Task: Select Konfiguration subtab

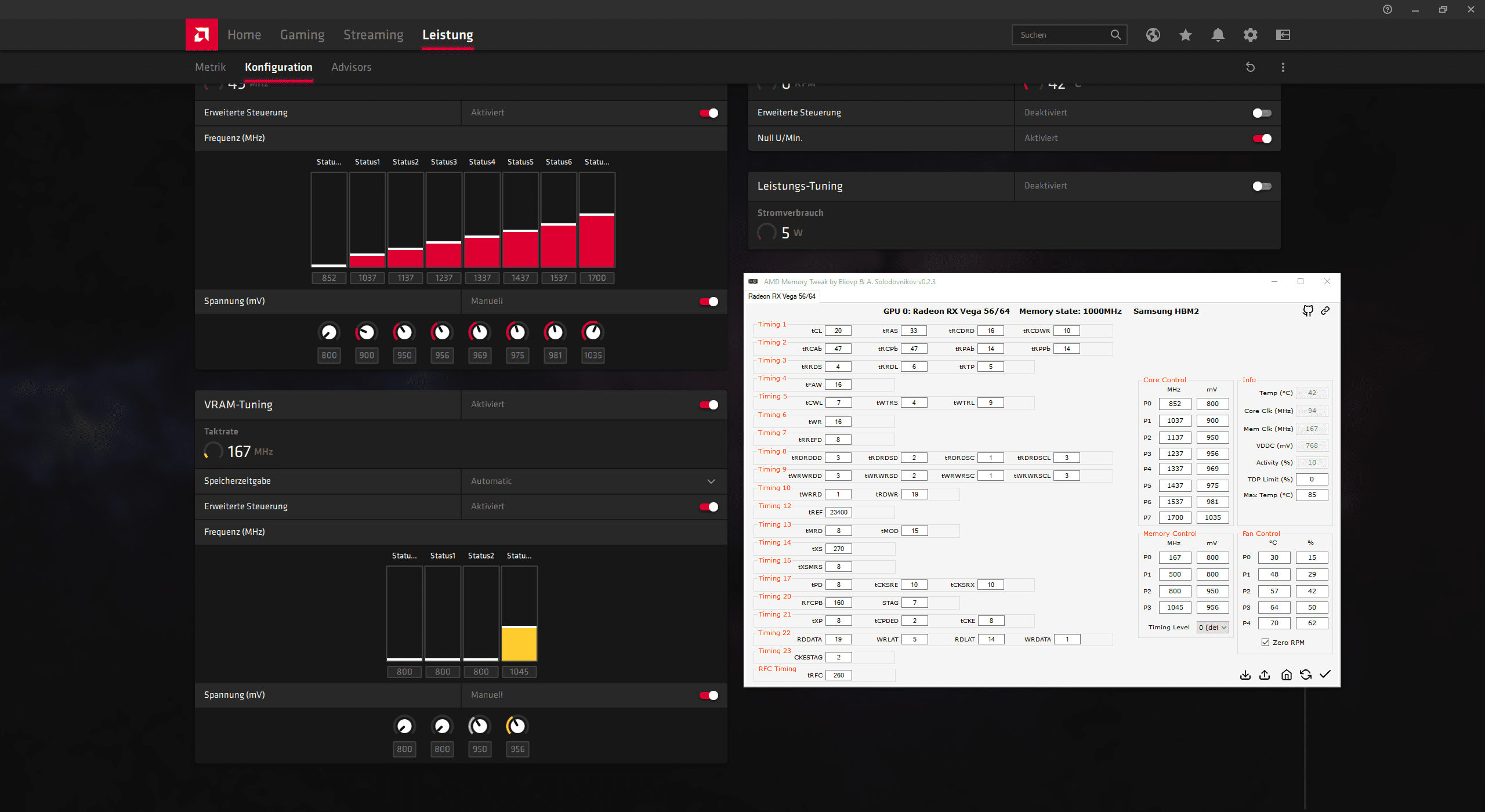Action: coord(278,67)
